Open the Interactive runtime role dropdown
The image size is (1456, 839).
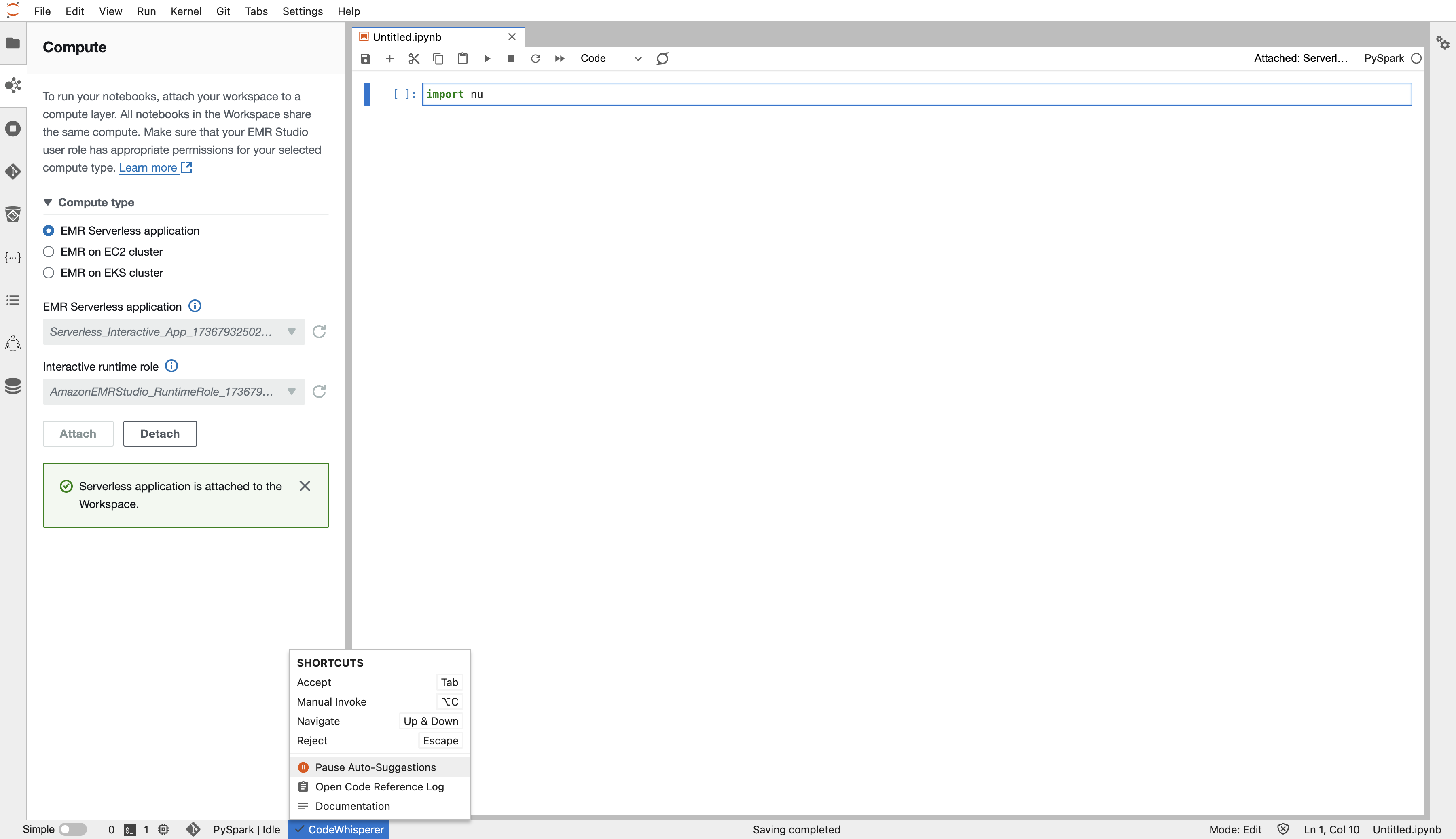[x=174, y=392]
